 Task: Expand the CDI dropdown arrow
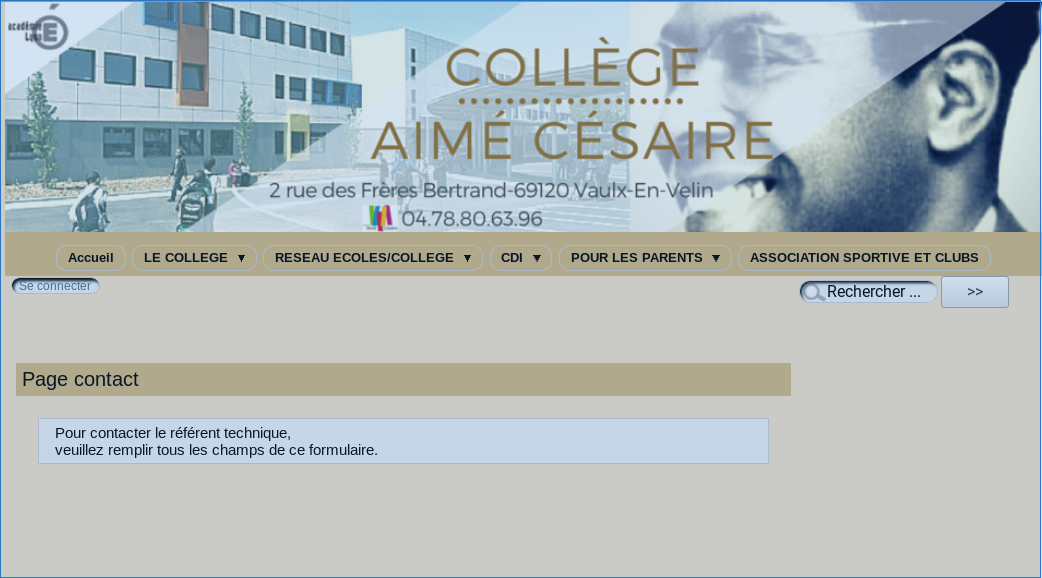point(537,258)
